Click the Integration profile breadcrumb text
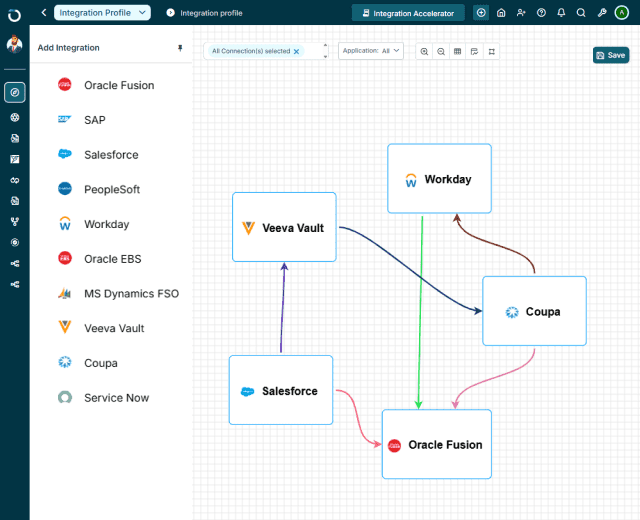Viewport: 640px width, 520px height. [211, 13]
